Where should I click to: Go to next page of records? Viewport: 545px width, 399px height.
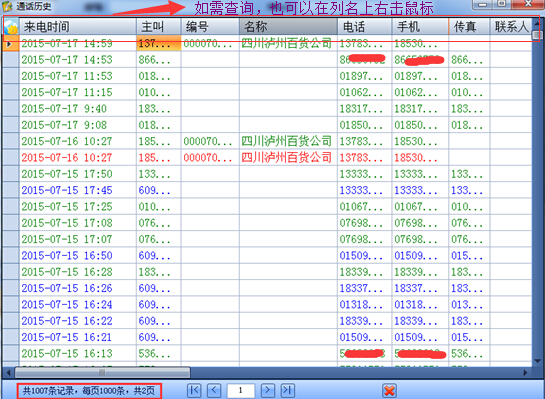tap(268, 390)
